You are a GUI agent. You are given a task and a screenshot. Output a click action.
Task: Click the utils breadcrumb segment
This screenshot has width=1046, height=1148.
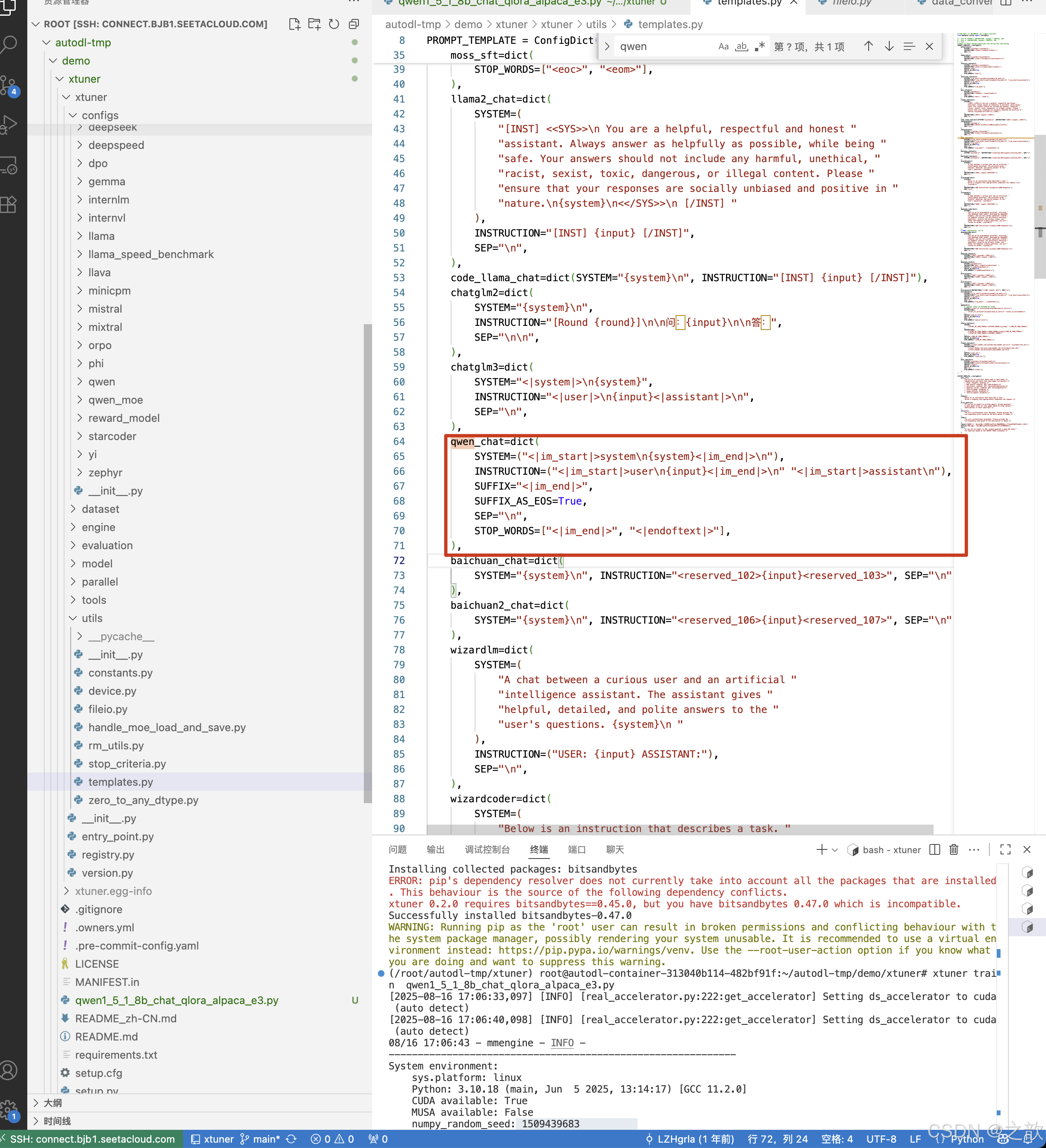coord(596,24)
